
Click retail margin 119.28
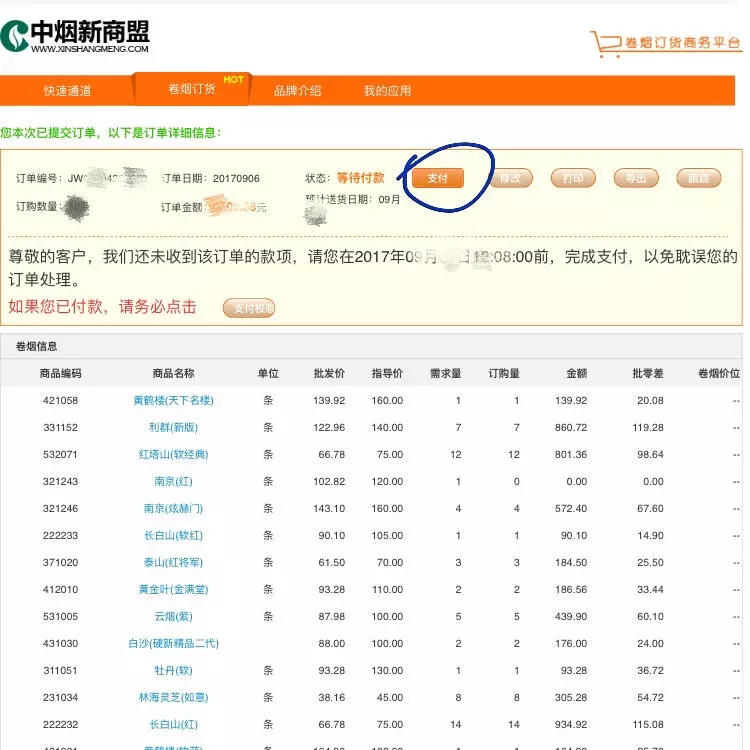point(648,427)
